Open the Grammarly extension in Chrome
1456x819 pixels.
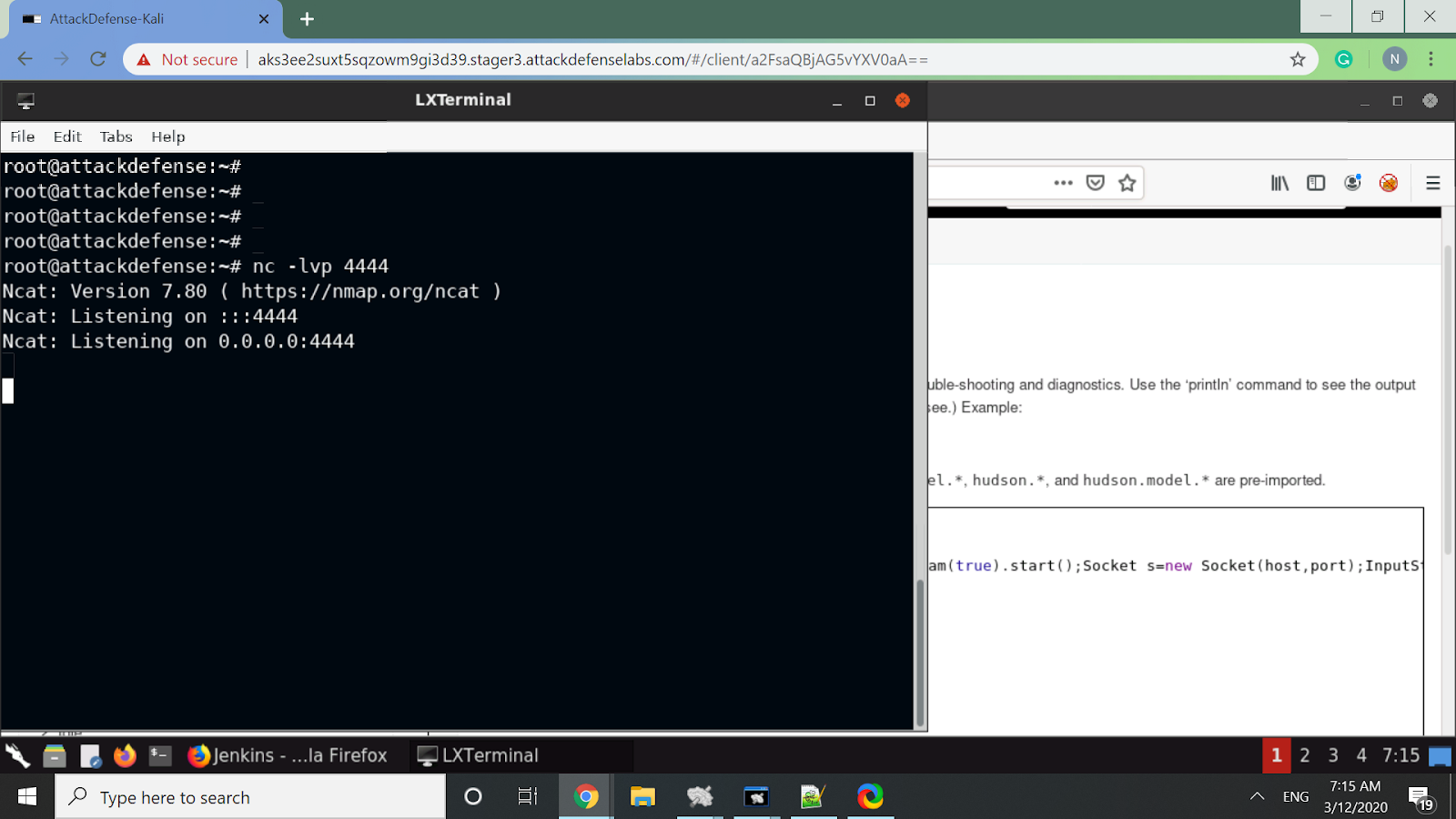coord(1344,58)
